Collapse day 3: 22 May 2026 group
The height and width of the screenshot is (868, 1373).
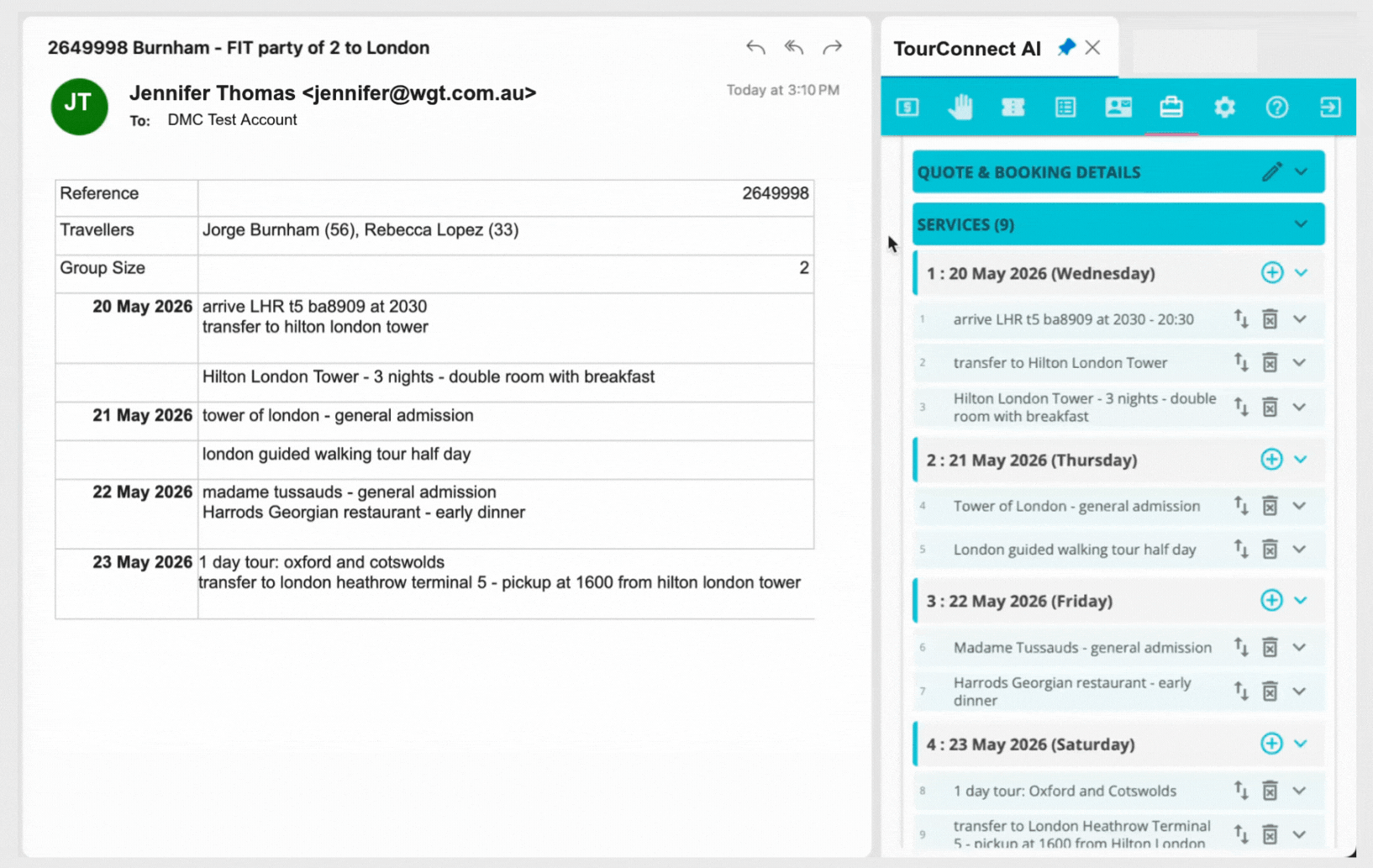(x=1301, y=601)
